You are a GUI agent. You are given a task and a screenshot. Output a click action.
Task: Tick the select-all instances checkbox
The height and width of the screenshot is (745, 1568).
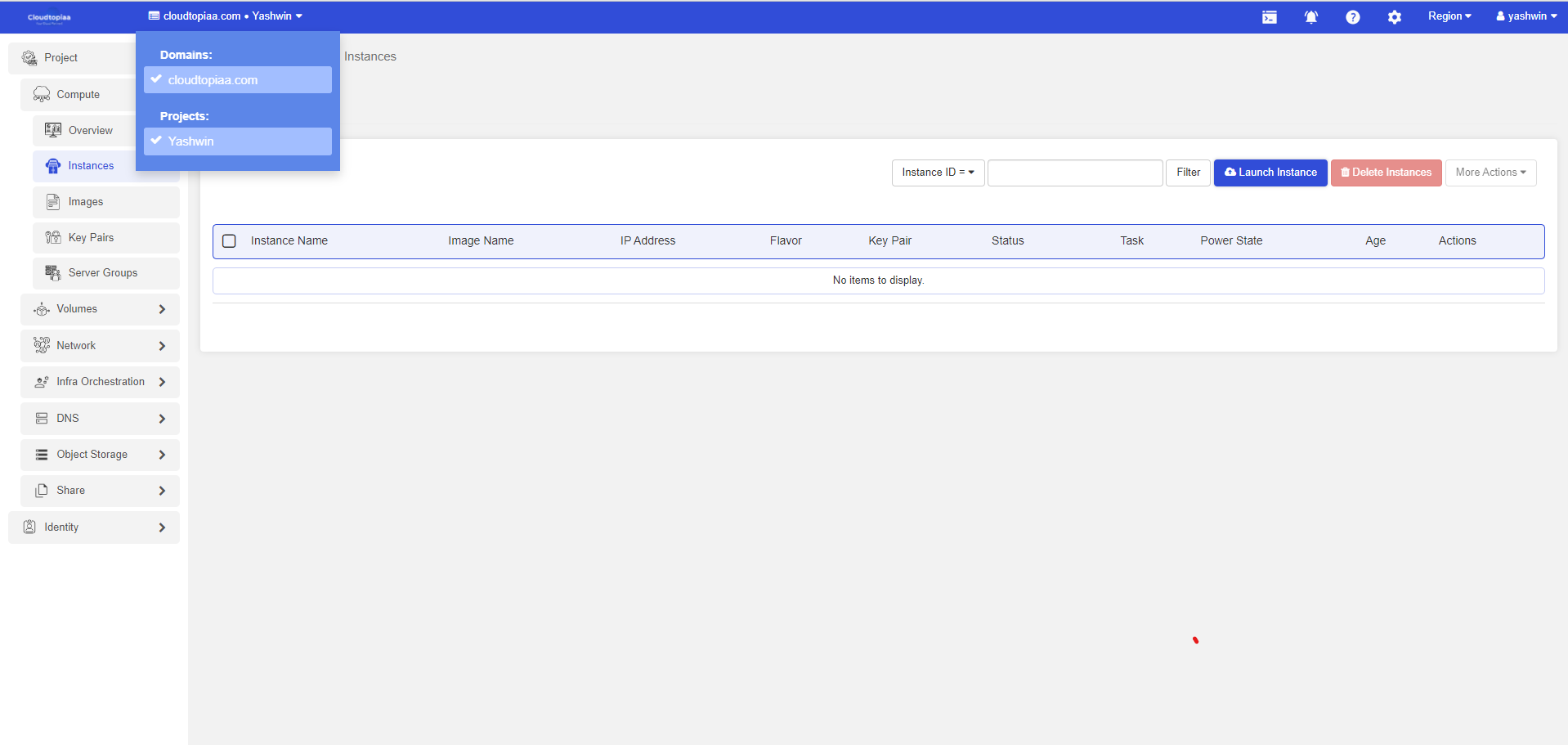pos(230,241)
